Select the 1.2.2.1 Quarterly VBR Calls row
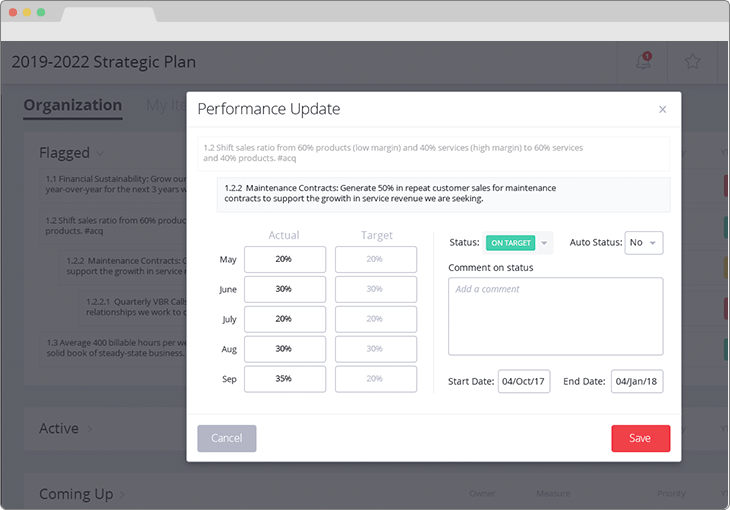This screenshot has width=730, height=510. (135, 307)
